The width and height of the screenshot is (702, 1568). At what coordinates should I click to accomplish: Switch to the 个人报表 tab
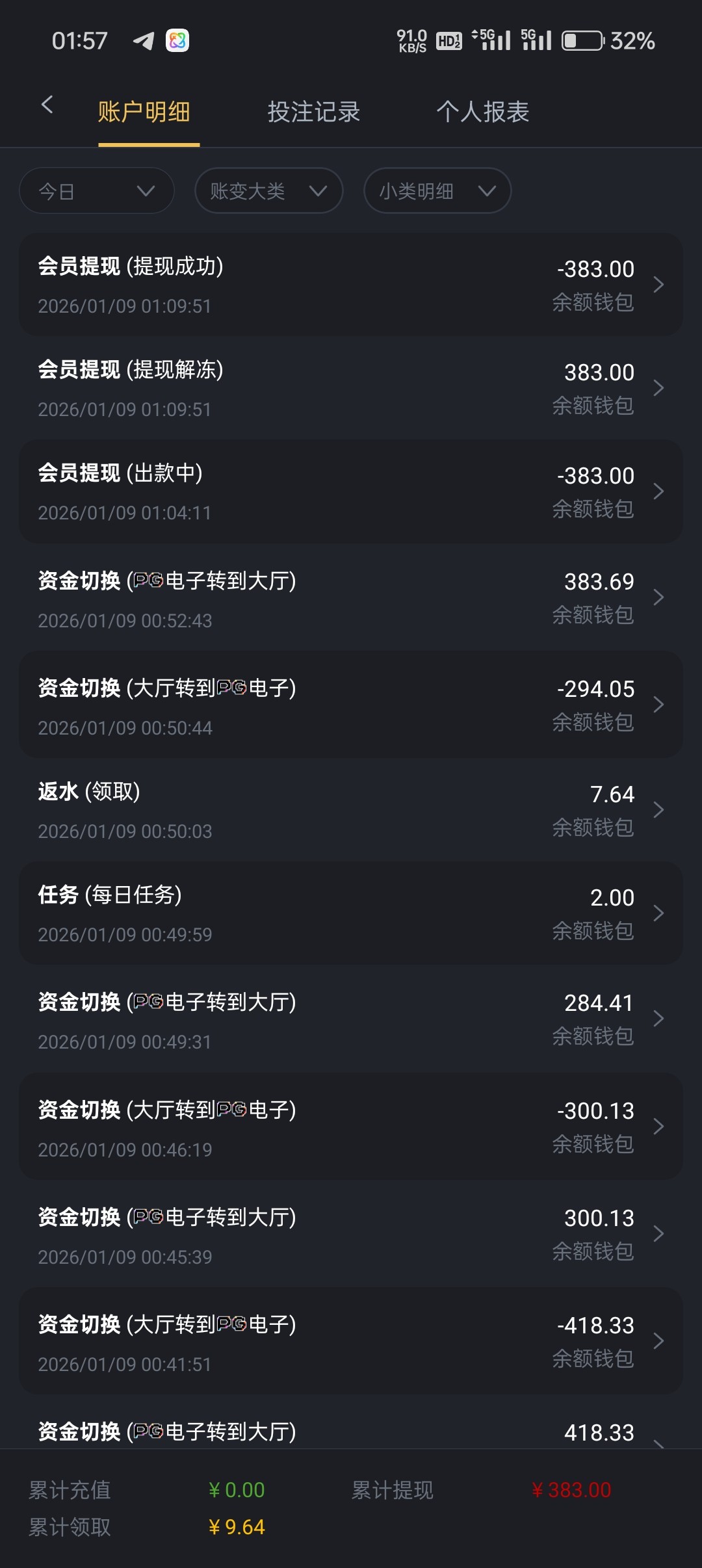[482, 112]
